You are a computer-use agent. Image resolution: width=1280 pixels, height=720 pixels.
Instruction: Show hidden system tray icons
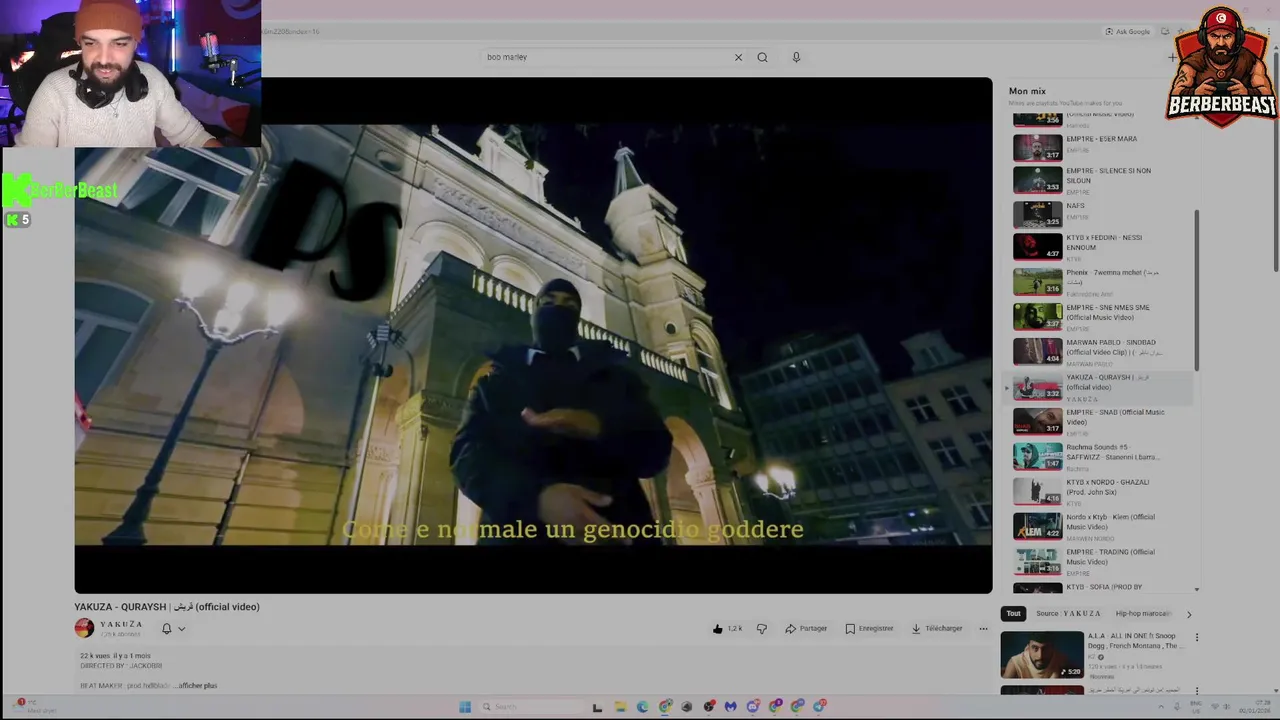point(1161,707)
